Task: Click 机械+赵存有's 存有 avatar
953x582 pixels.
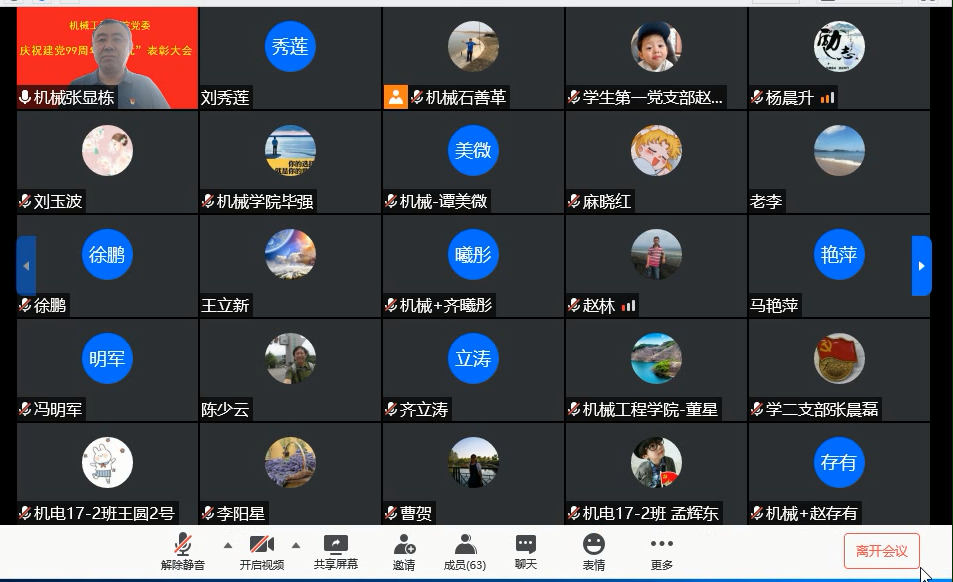Action: [839, 463]
